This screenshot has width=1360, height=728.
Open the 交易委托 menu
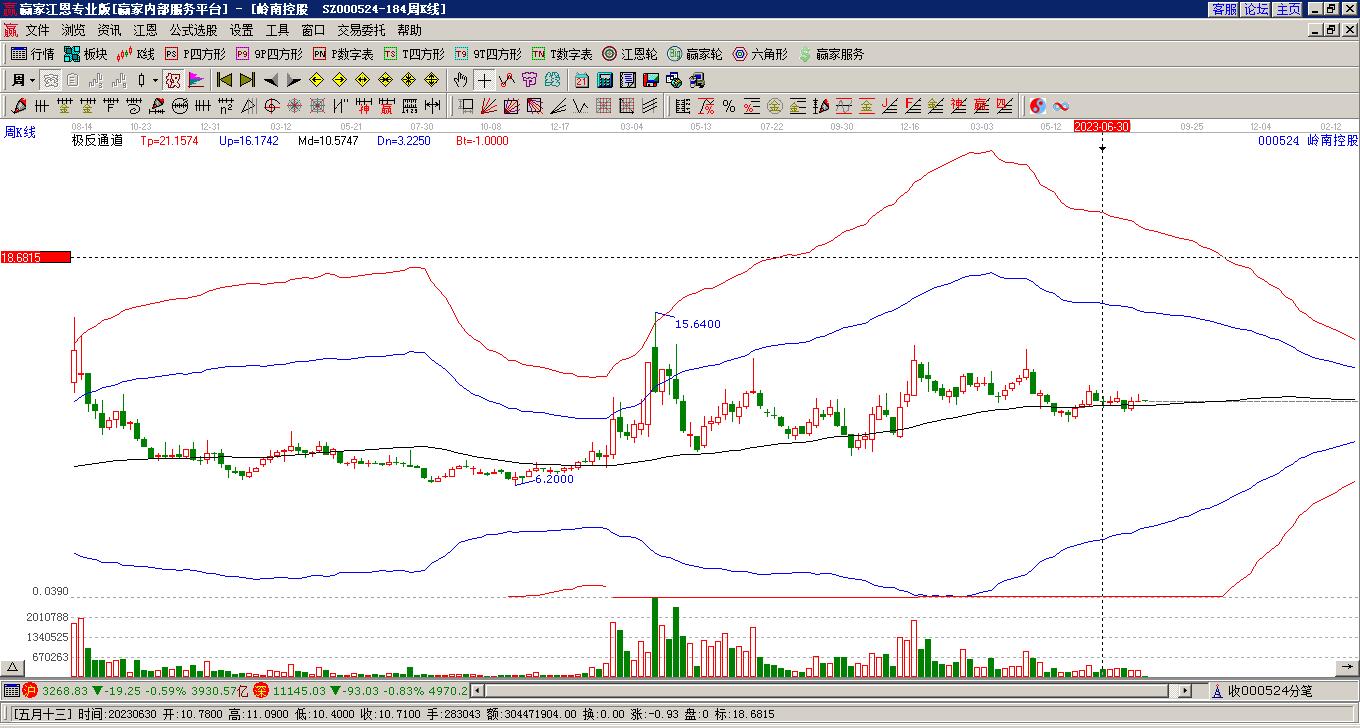pos(361,31)
